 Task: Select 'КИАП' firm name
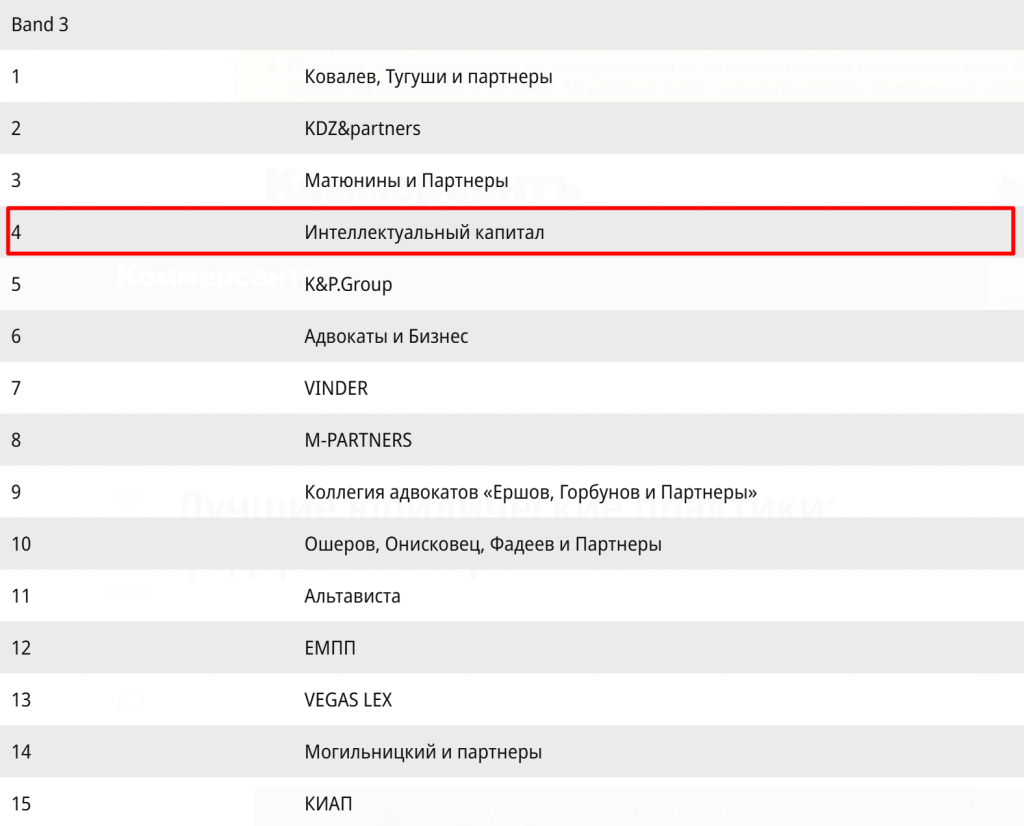(328, 804)
